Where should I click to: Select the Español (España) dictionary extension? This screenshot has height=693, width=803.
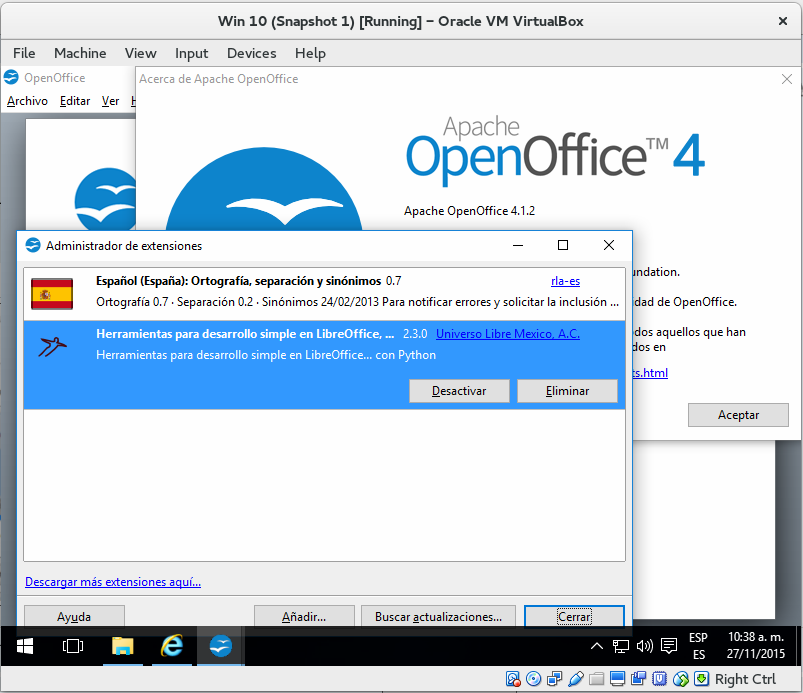click(300, 291)
